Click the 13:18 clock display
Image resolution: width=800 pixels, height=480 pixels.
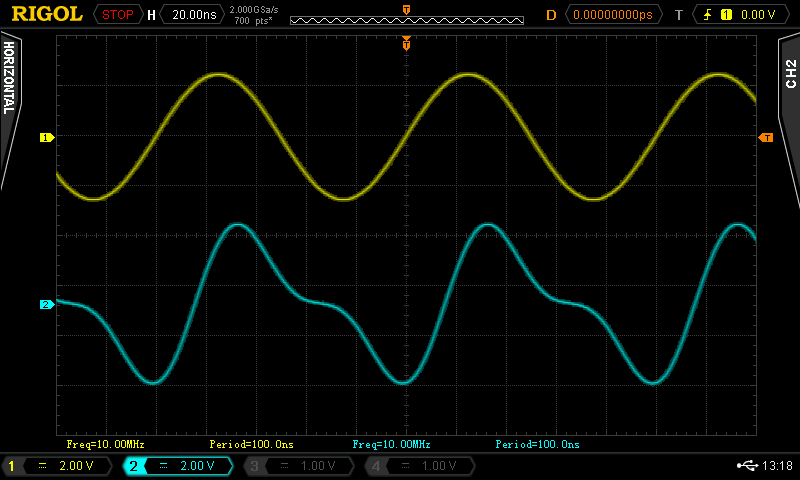pos(777,466)
